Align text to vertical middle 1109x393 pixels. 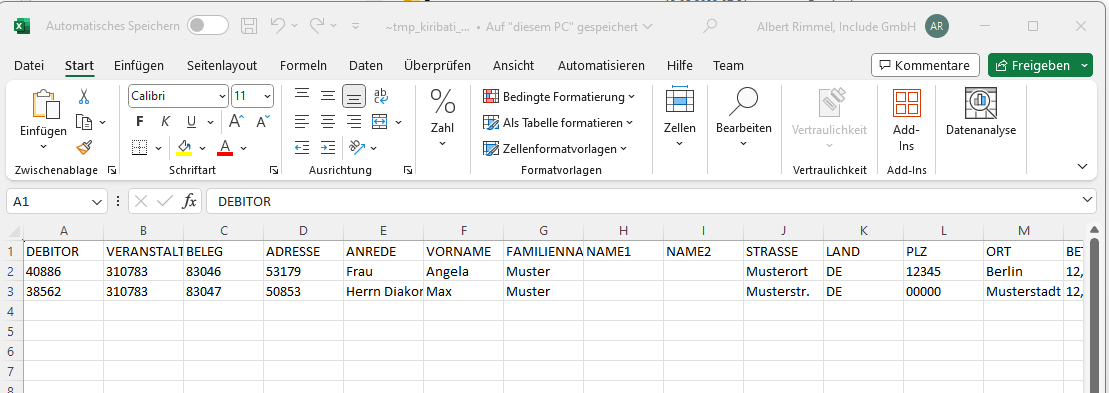point(327,95)
